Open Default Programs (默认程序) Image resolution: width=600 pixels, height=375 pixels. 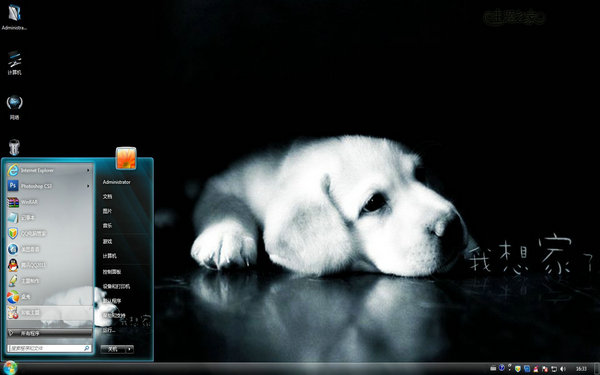112,301
